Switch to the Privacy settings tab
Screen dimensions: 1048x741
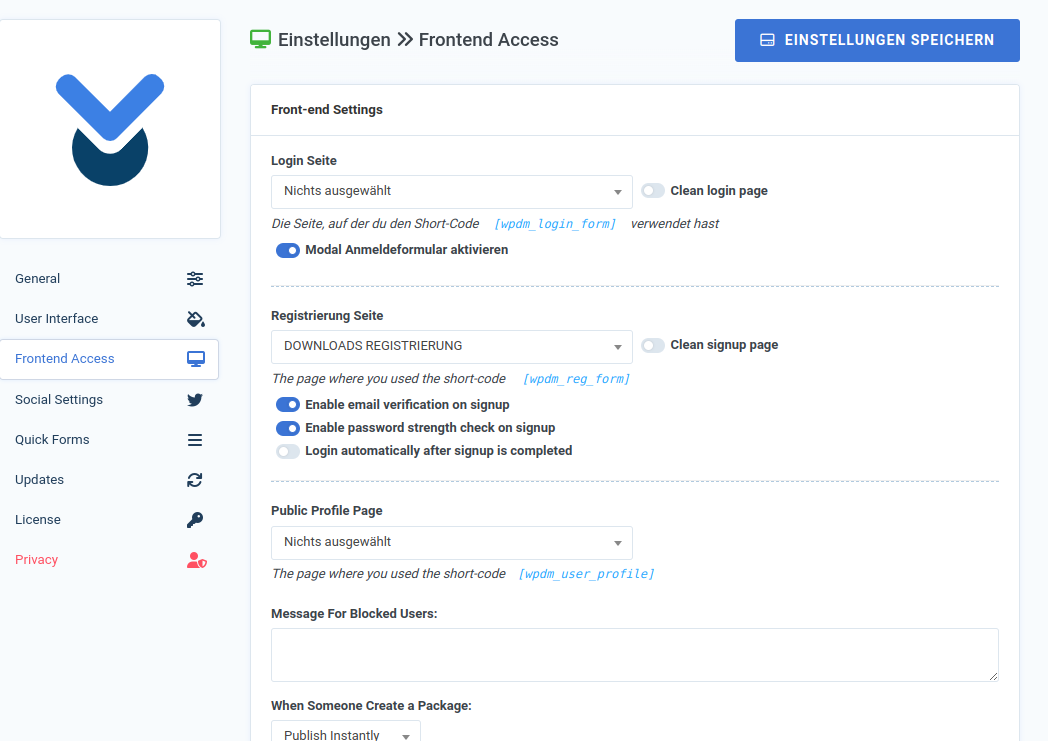click(x=37, y=560)
